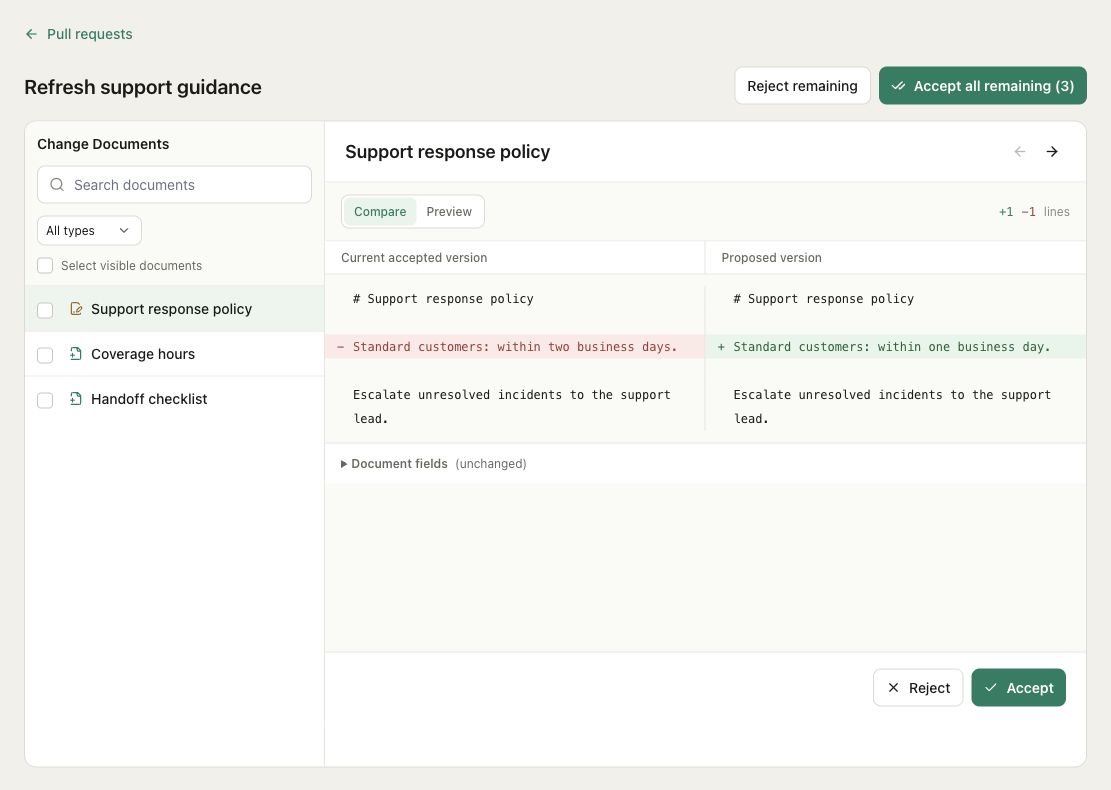Click double-check icon on Accept all remaining
Screen dimensions: 1111x790
(x=898, y=86)
